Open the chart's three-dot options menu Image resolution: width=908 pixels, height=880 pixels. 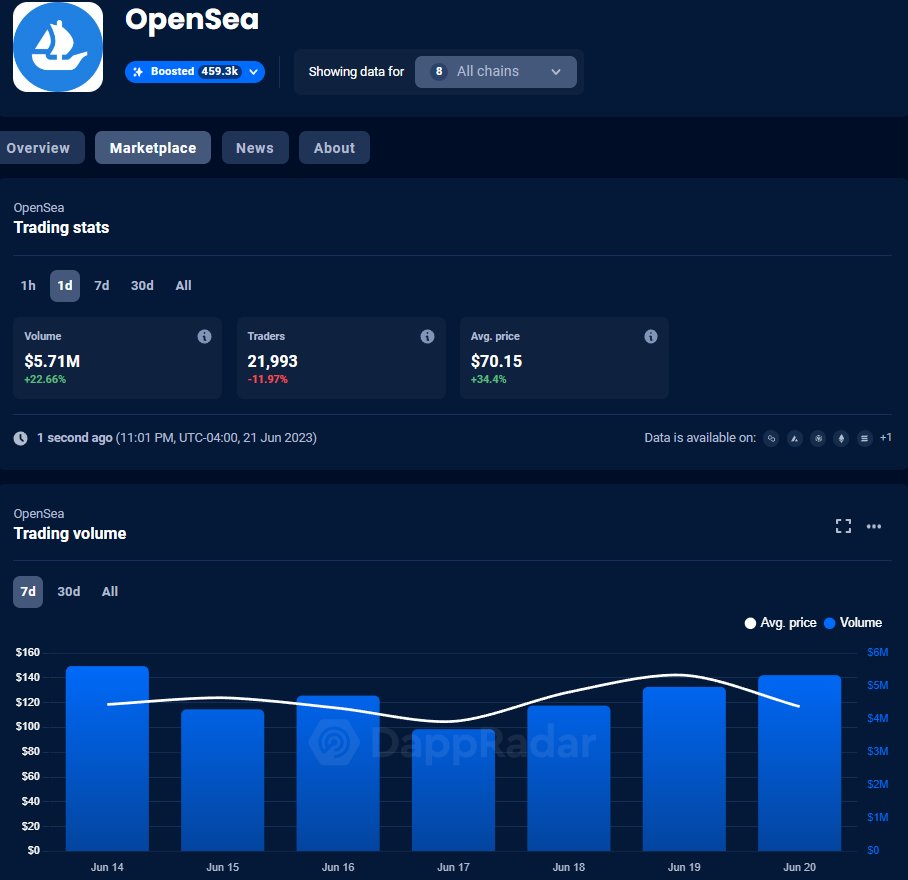[x=874, y=526]
